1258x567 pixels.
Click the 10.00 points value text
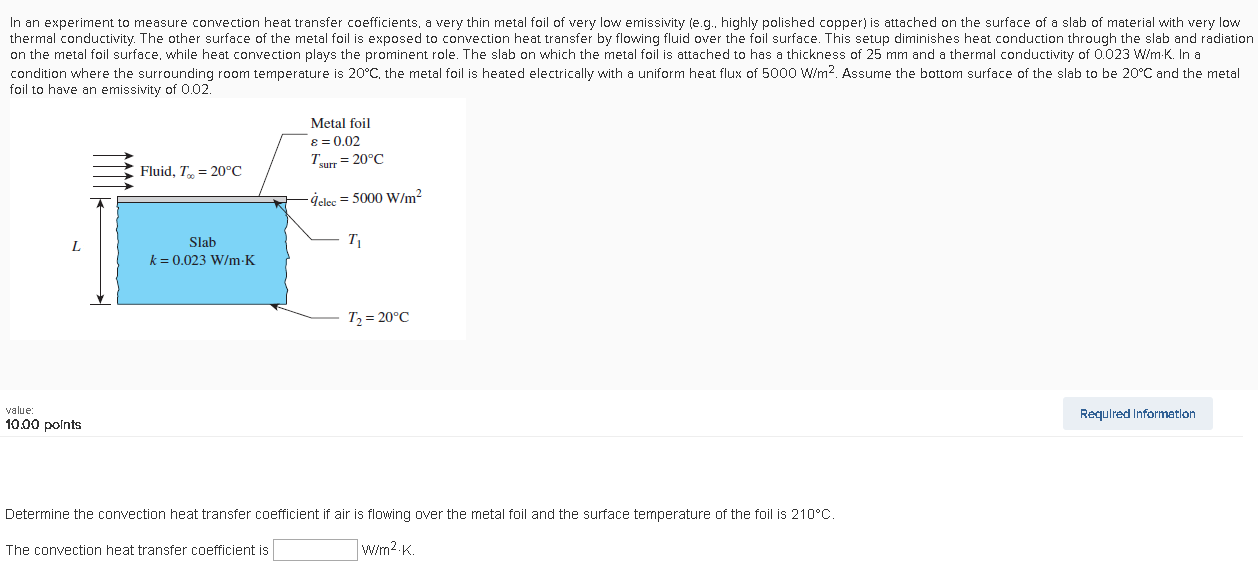coord(44,425)
